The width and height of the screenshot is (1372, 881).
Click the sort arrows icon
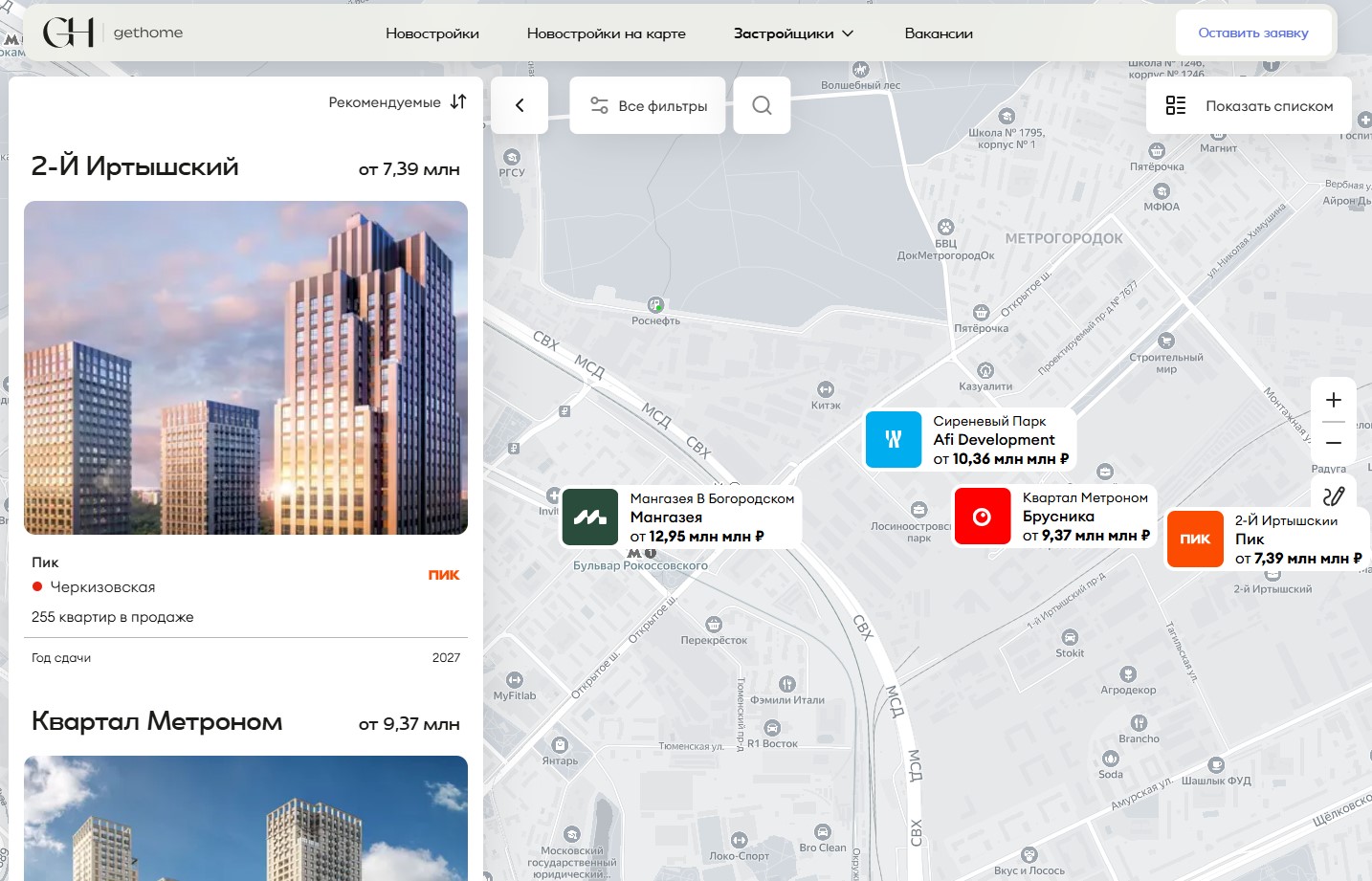[x=458, y=101]
